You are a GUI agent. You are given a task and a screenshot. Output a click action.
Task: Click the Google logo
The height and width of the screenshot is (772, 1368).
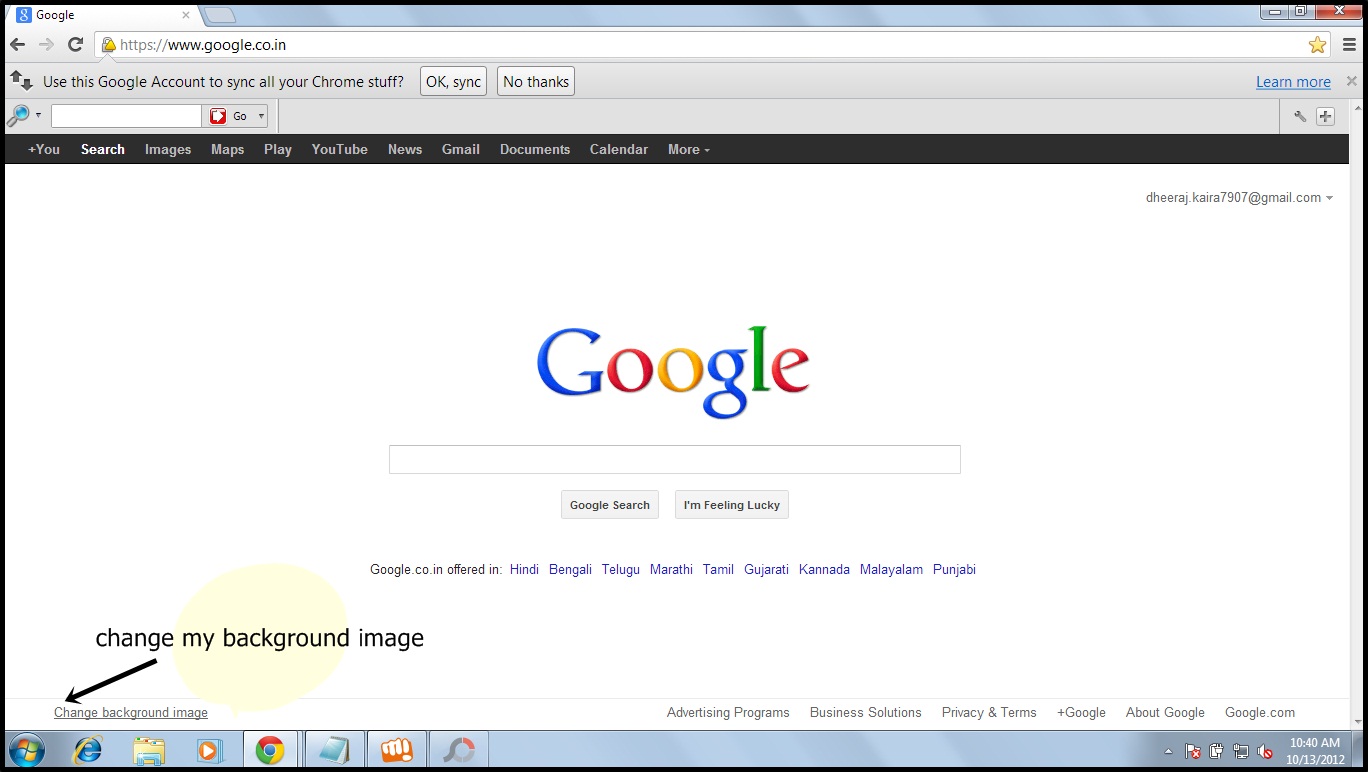[x=673, y=371]
